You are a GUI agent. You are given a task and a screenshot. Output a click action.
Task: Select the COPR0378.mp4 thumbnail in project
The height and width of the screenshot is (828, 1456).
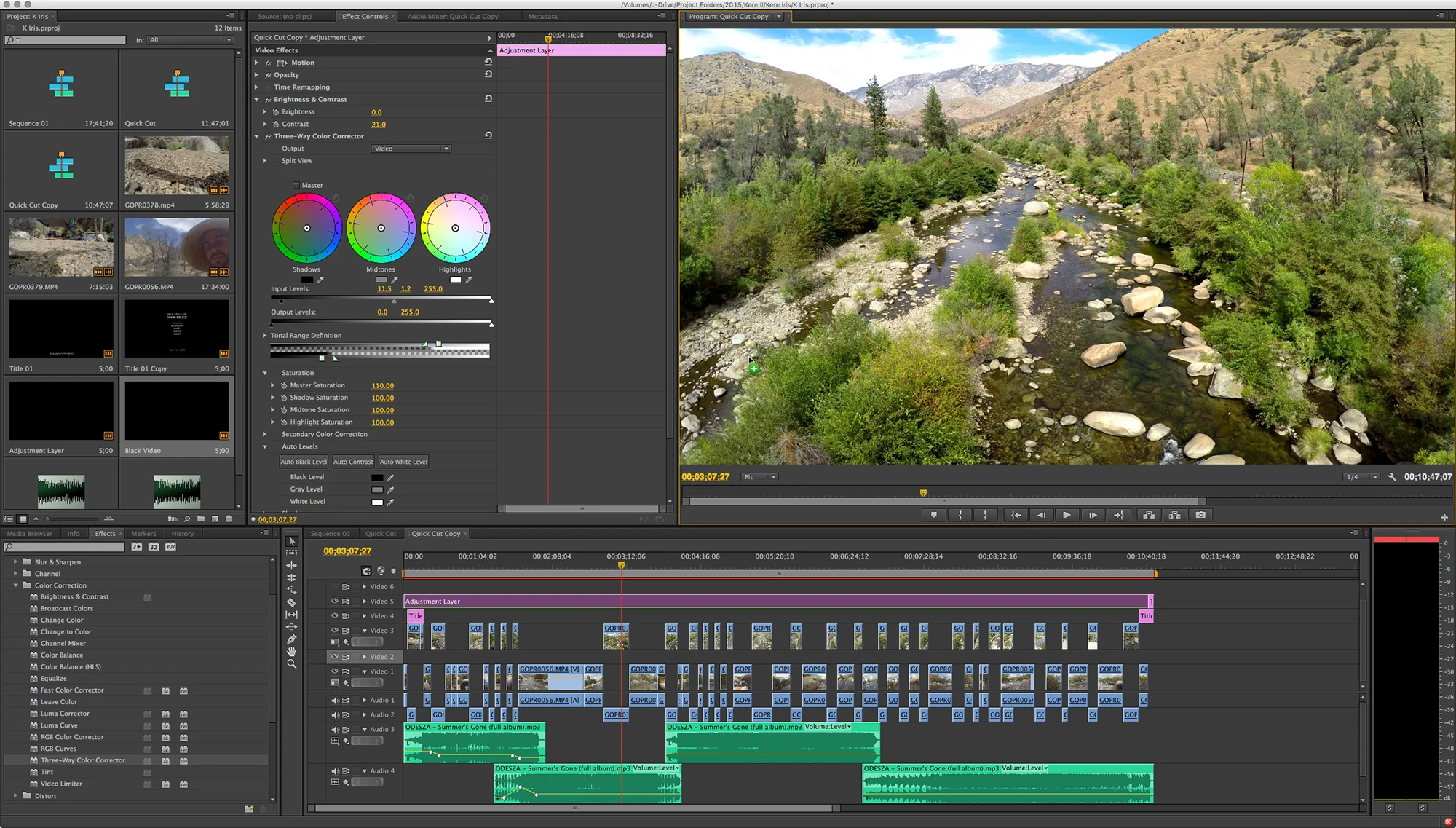(x=177, y=166)
